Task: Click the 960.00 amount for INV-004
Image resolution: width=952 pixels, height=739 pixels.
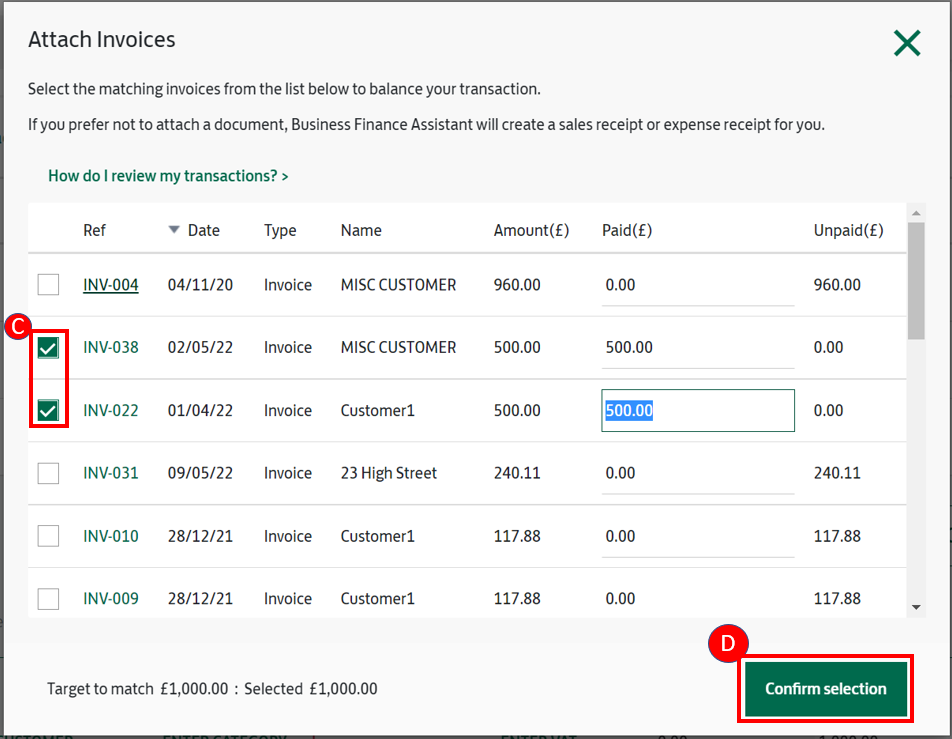Action: pos(517,285)
